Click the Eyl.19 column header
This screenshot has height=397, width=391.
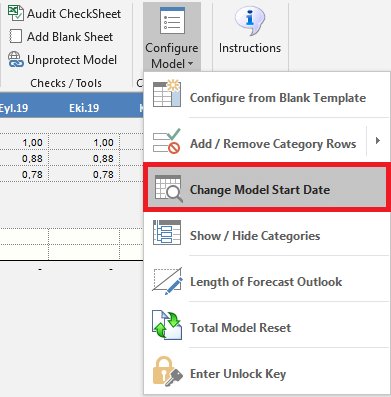click(13, 108)
